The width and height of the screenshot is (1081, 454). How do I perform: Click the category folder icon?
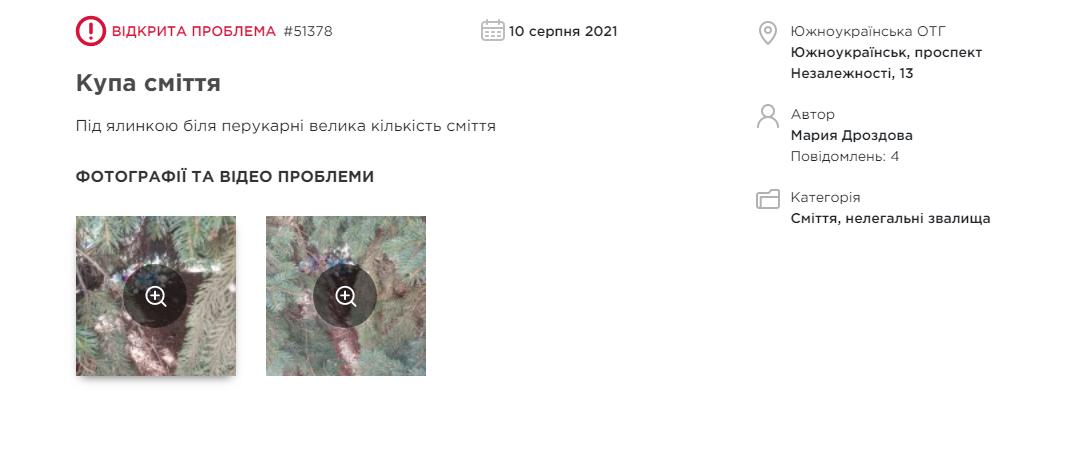(x=767, y=199)
